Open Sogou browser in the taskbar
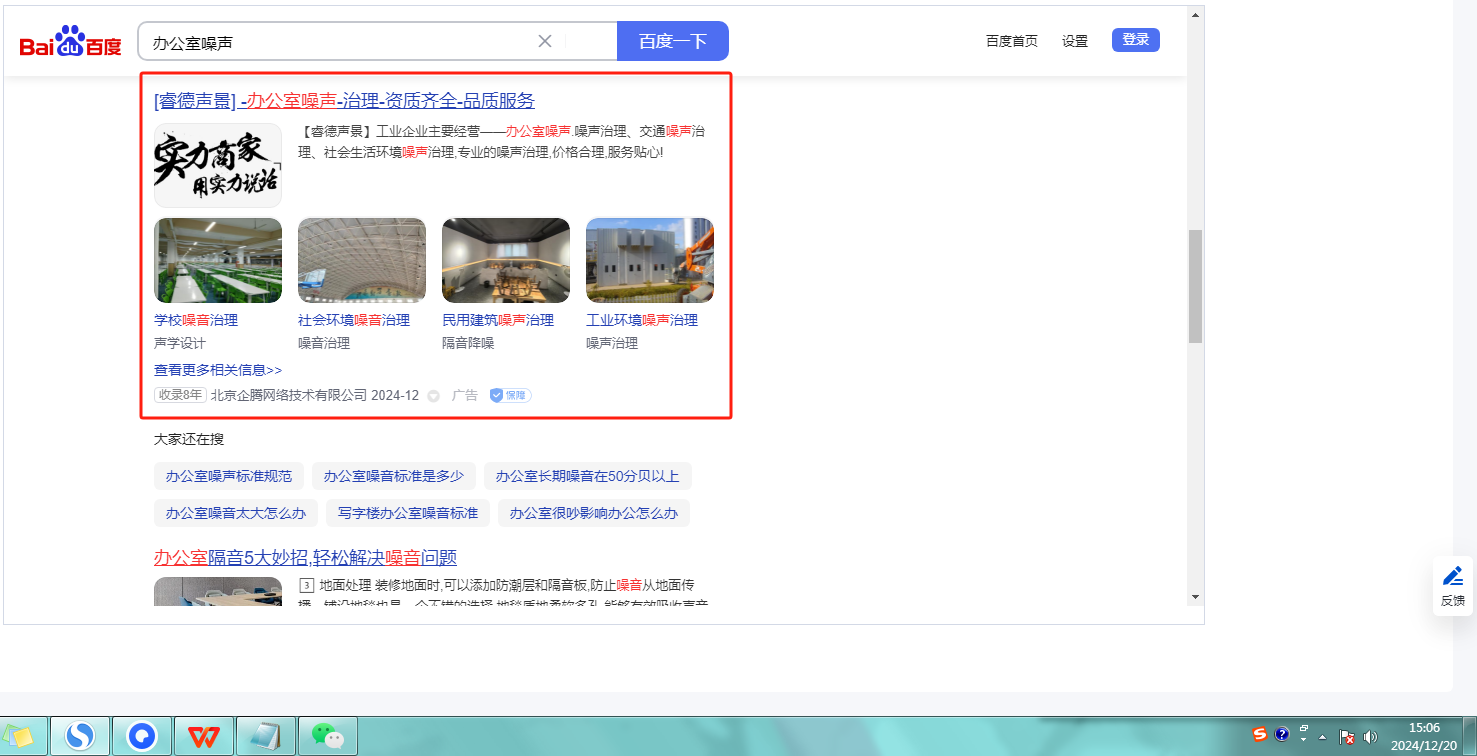 (80, 736)
